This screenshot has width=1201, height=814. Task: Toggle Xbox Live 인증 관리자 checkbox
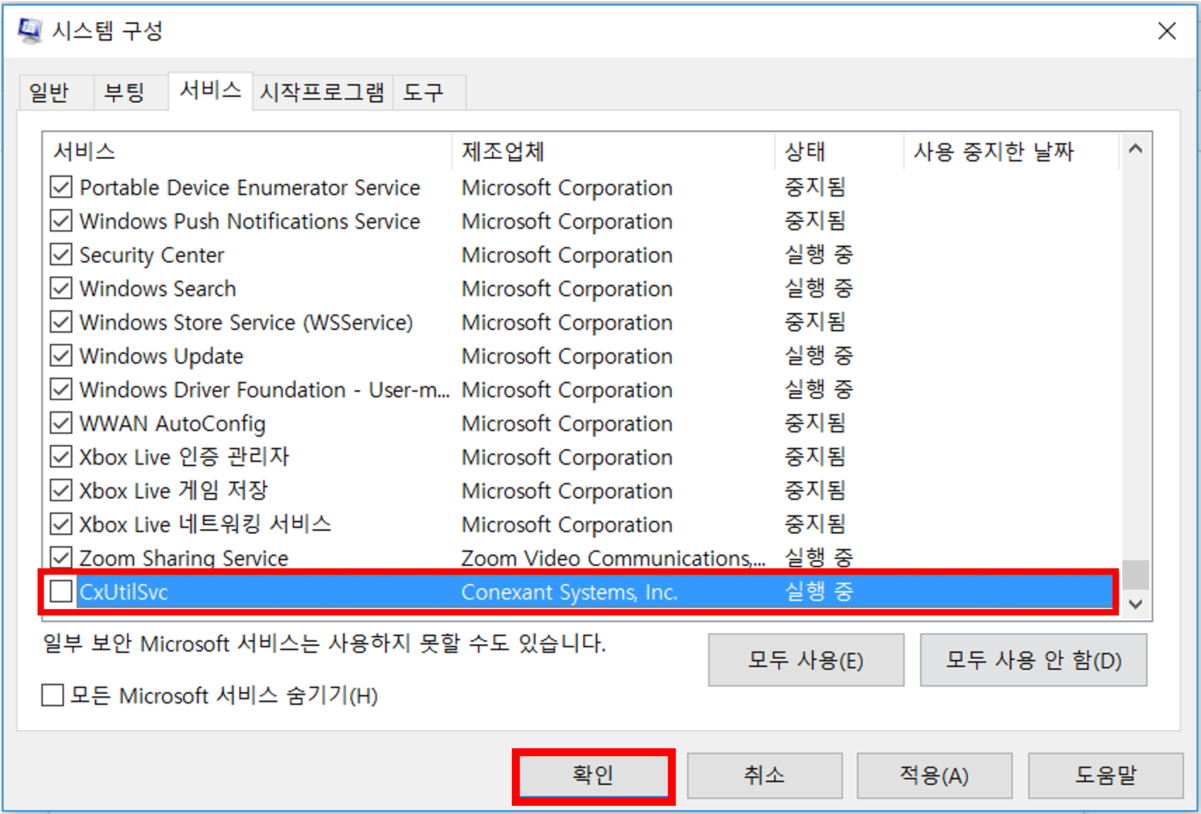[x=61, y=458]
